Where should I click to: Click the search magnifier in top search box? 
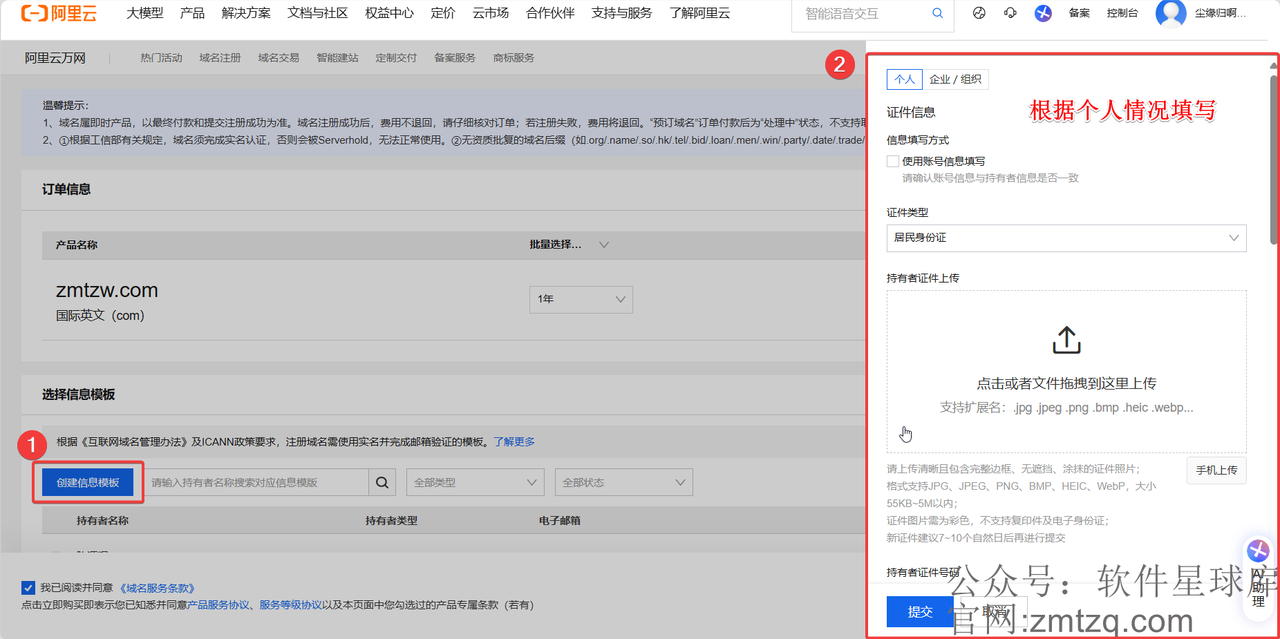937,14
